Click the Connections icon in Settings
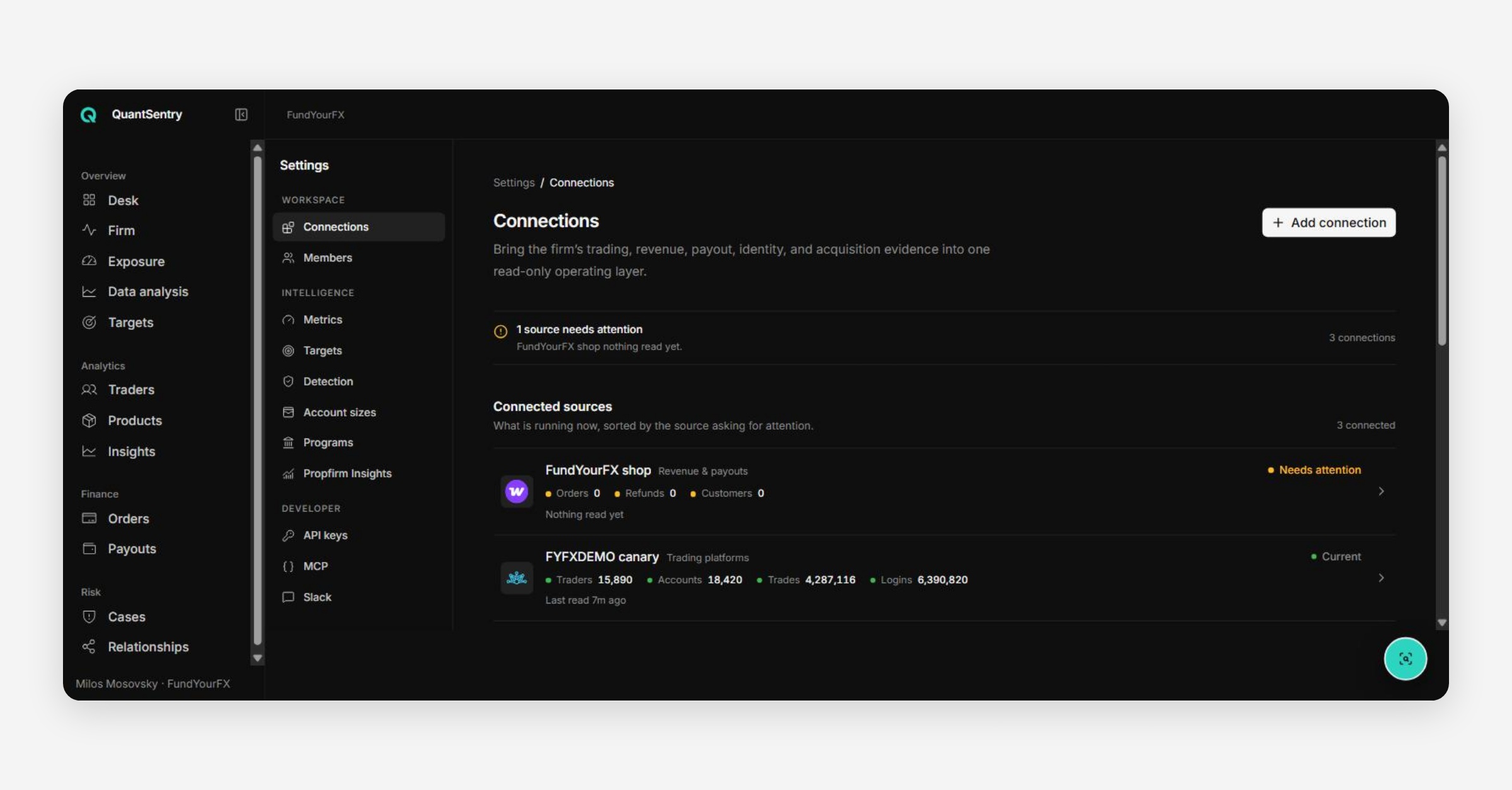The image size is (1512, 790). tap(288, 227)
